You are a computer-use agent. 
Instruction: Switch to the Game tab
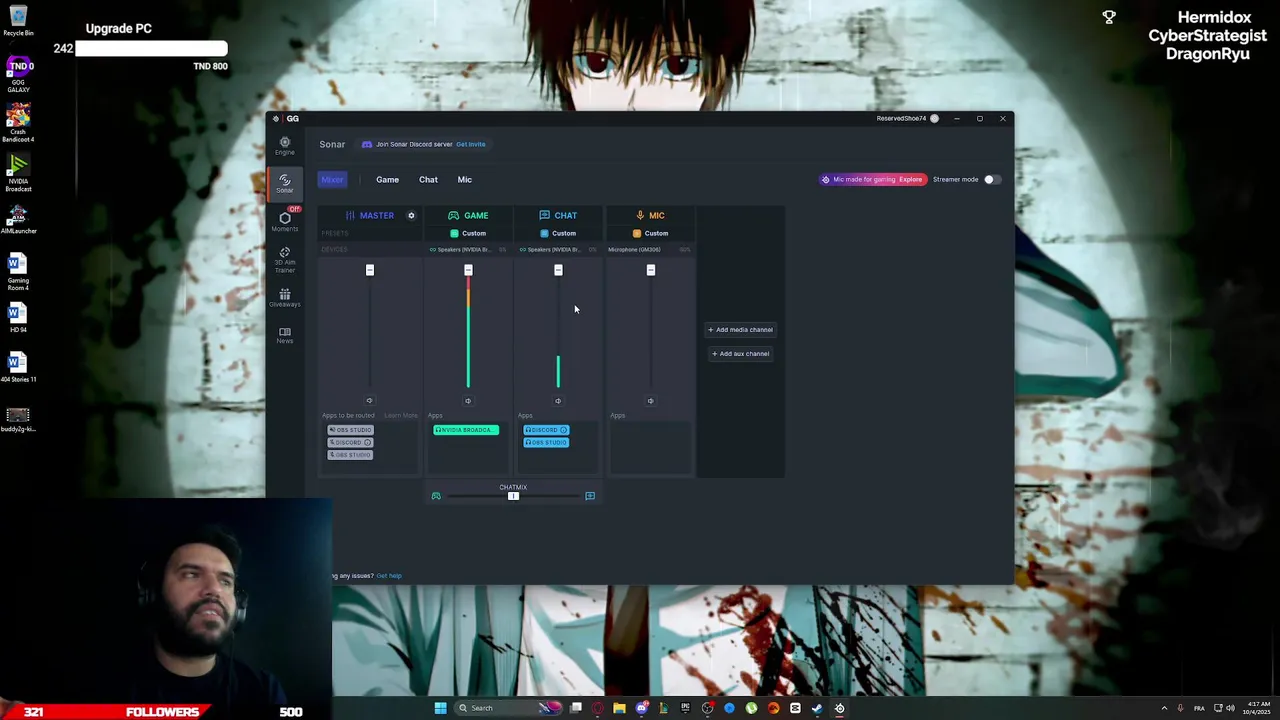click(x=387, y=179)
